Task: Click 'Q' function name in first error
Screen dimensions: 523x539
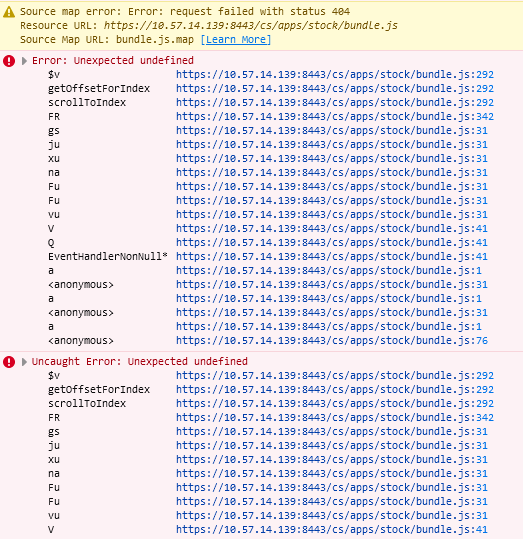Action: 51,243
